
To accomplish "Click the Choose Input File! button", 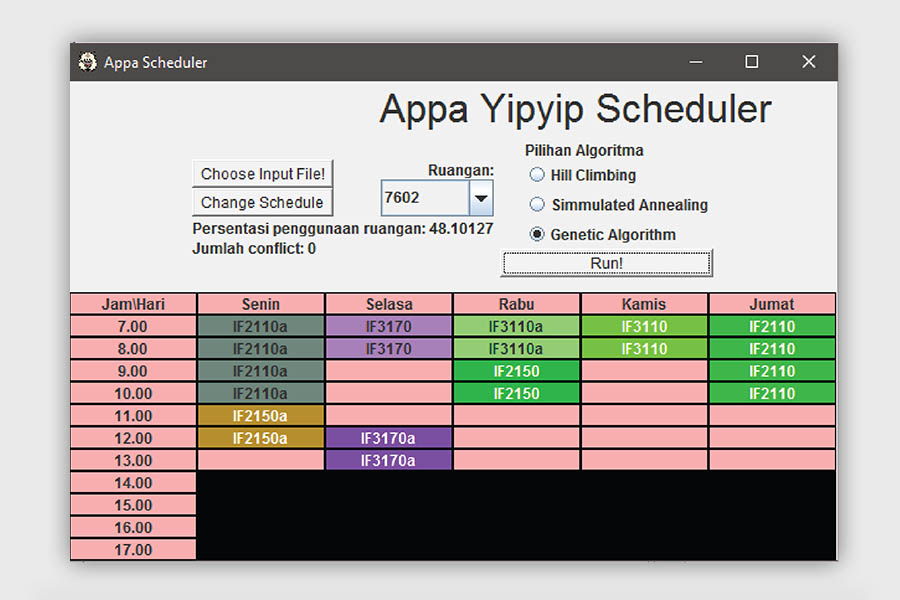I will pos(262,174).
